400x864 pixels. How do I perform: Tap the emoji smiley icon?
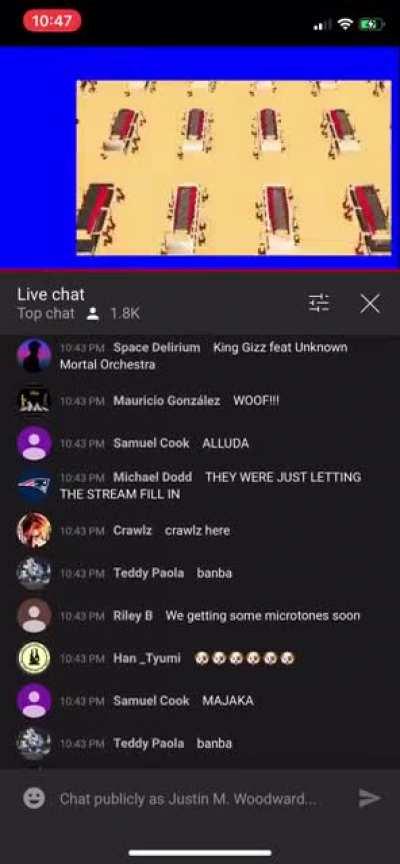click(x=34, y=798)
